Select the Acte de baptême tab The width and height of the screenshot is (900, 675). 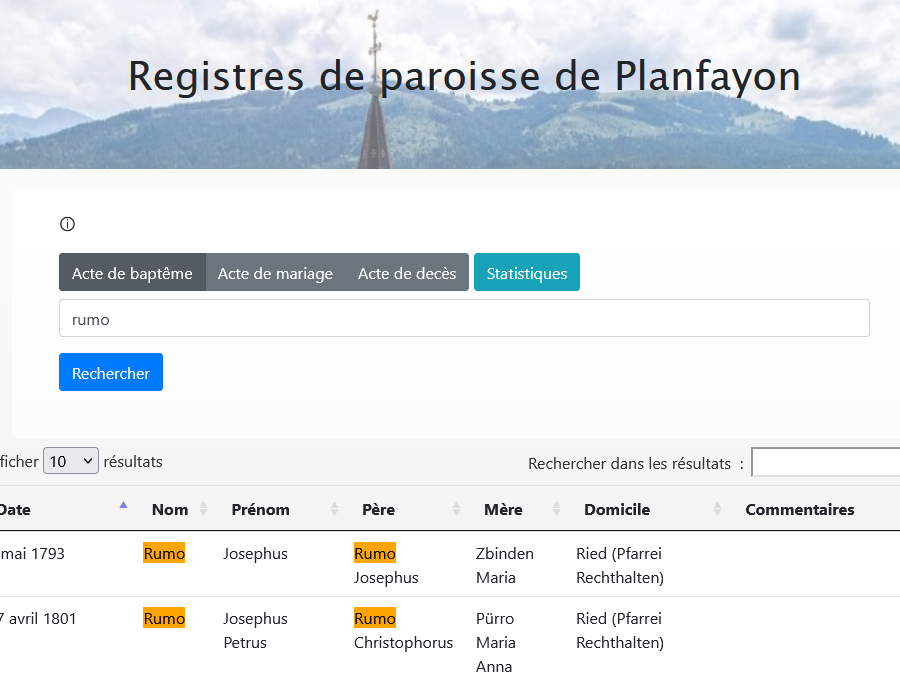click(x=132, y=273)
